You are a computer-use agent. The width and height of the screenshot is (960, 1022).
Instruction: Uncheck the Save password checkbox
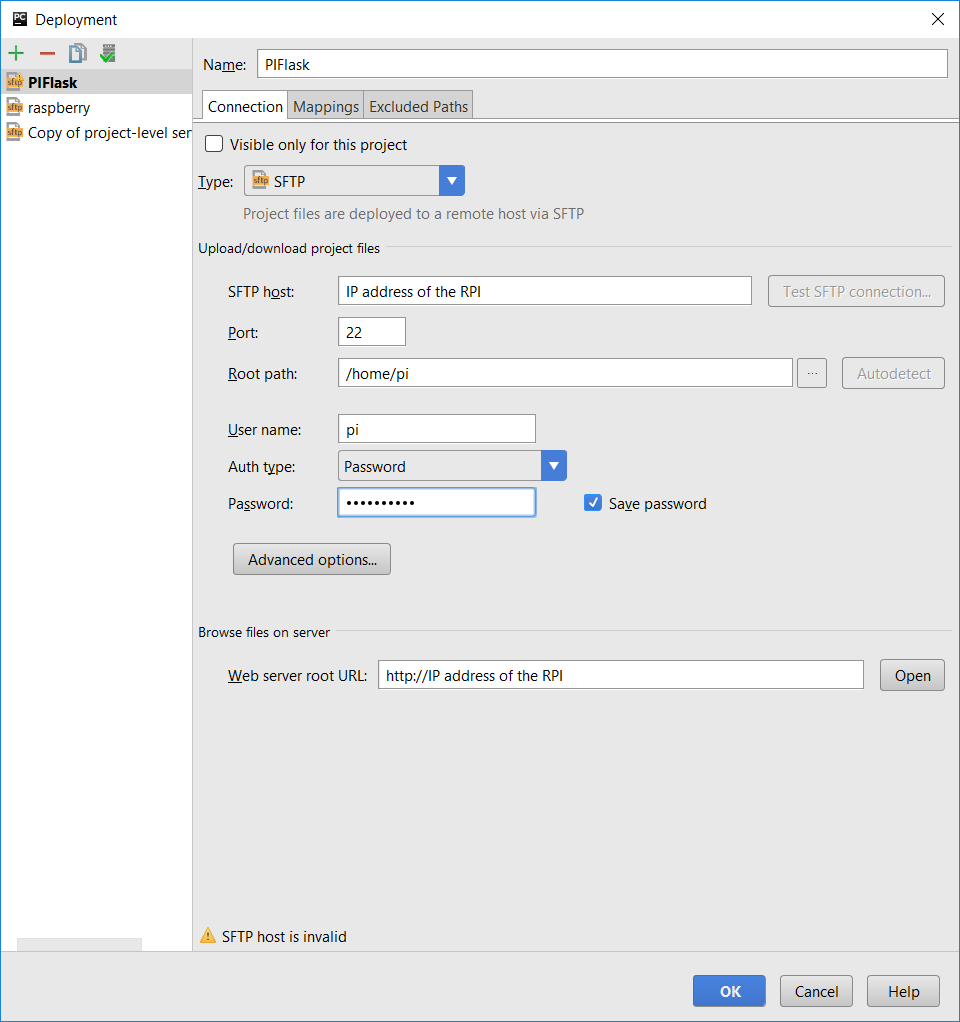593,503
